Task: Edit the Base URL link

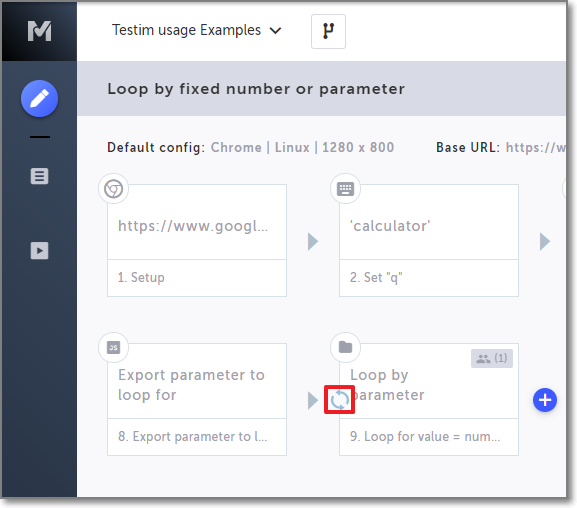Action: point(535,147)
